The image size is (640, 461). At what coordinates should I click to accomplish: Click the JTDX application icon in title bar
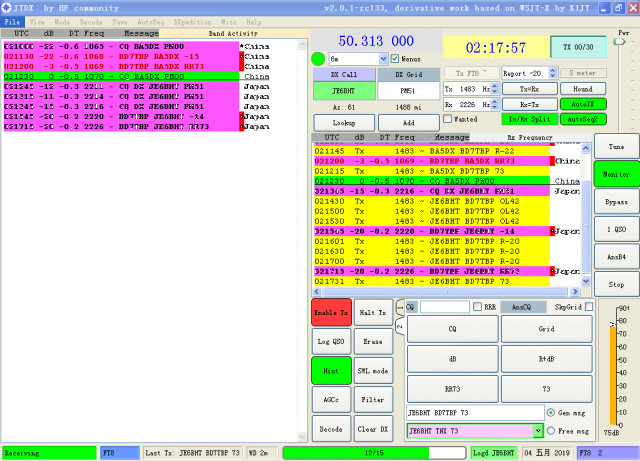click(6, 7)
